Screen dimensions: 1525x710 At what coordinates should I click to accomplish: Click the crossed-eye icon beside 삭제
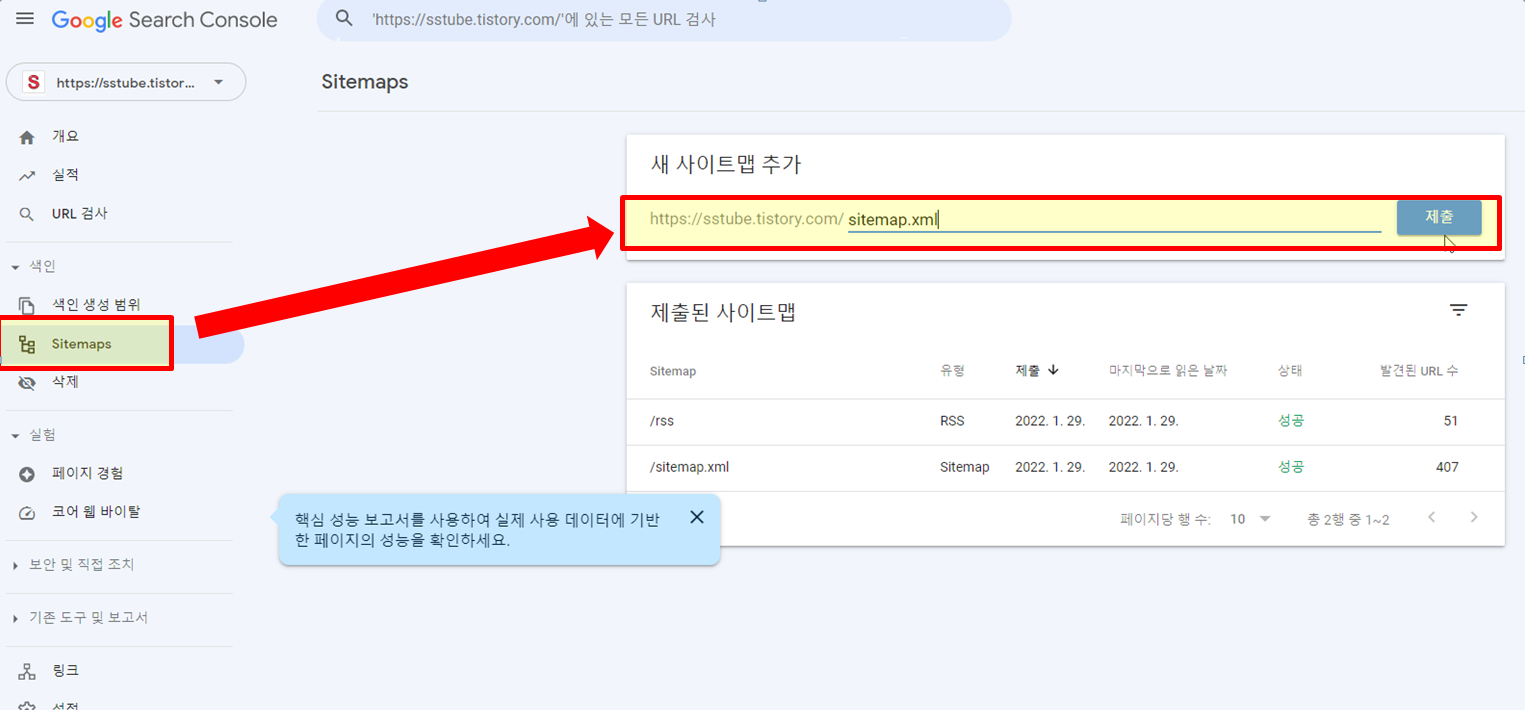27,383
